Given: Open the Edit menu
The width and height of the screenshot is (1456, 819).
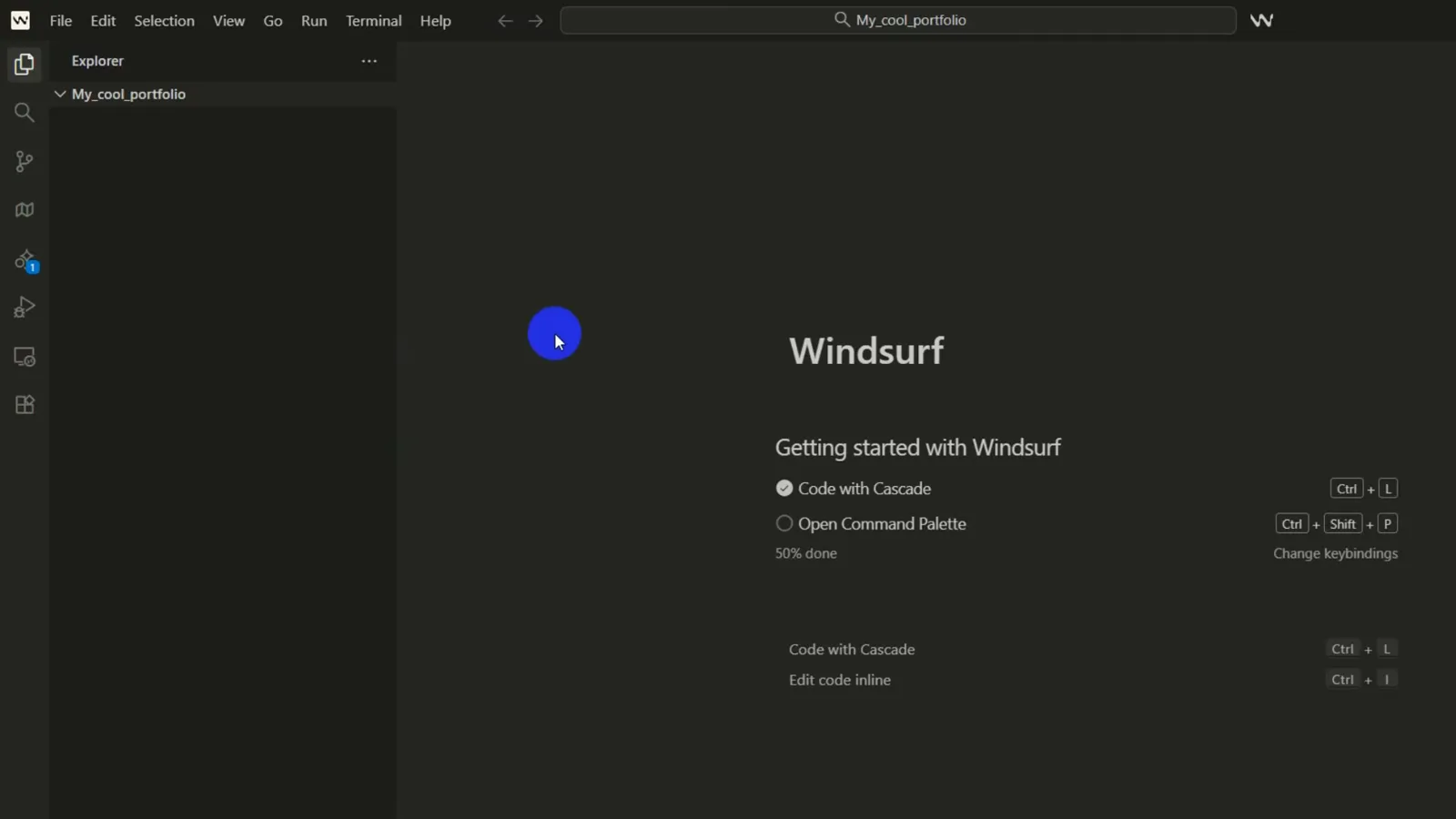Looking at the screenshot, I should click(x=103, y=20).
